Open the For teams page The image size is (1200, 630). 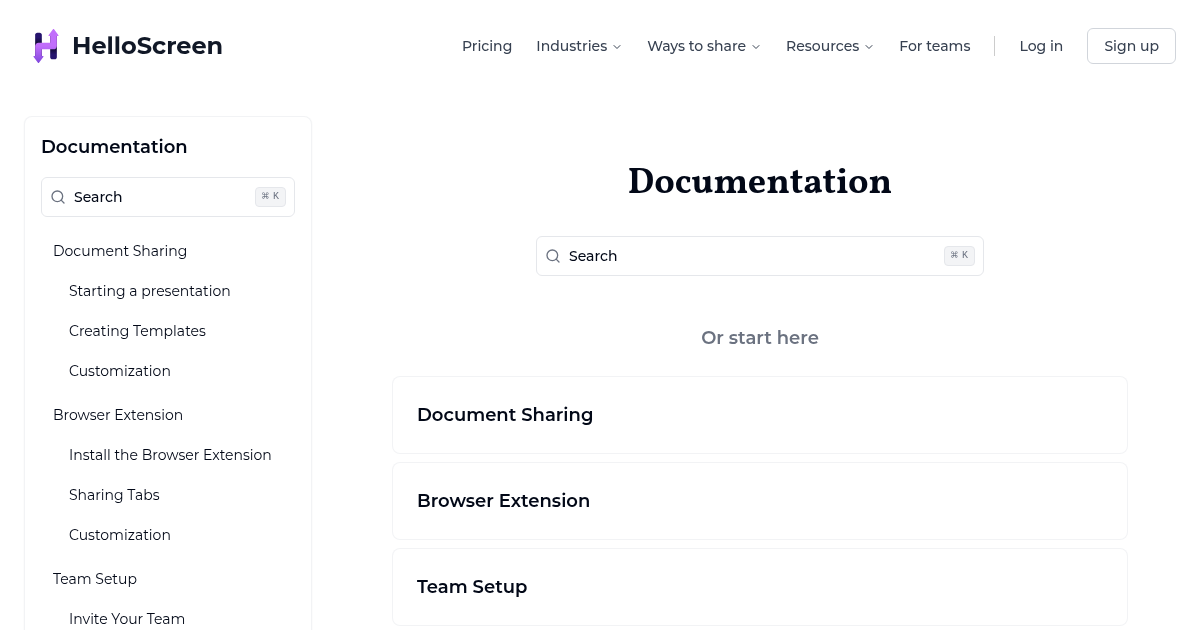click(934, 46)
